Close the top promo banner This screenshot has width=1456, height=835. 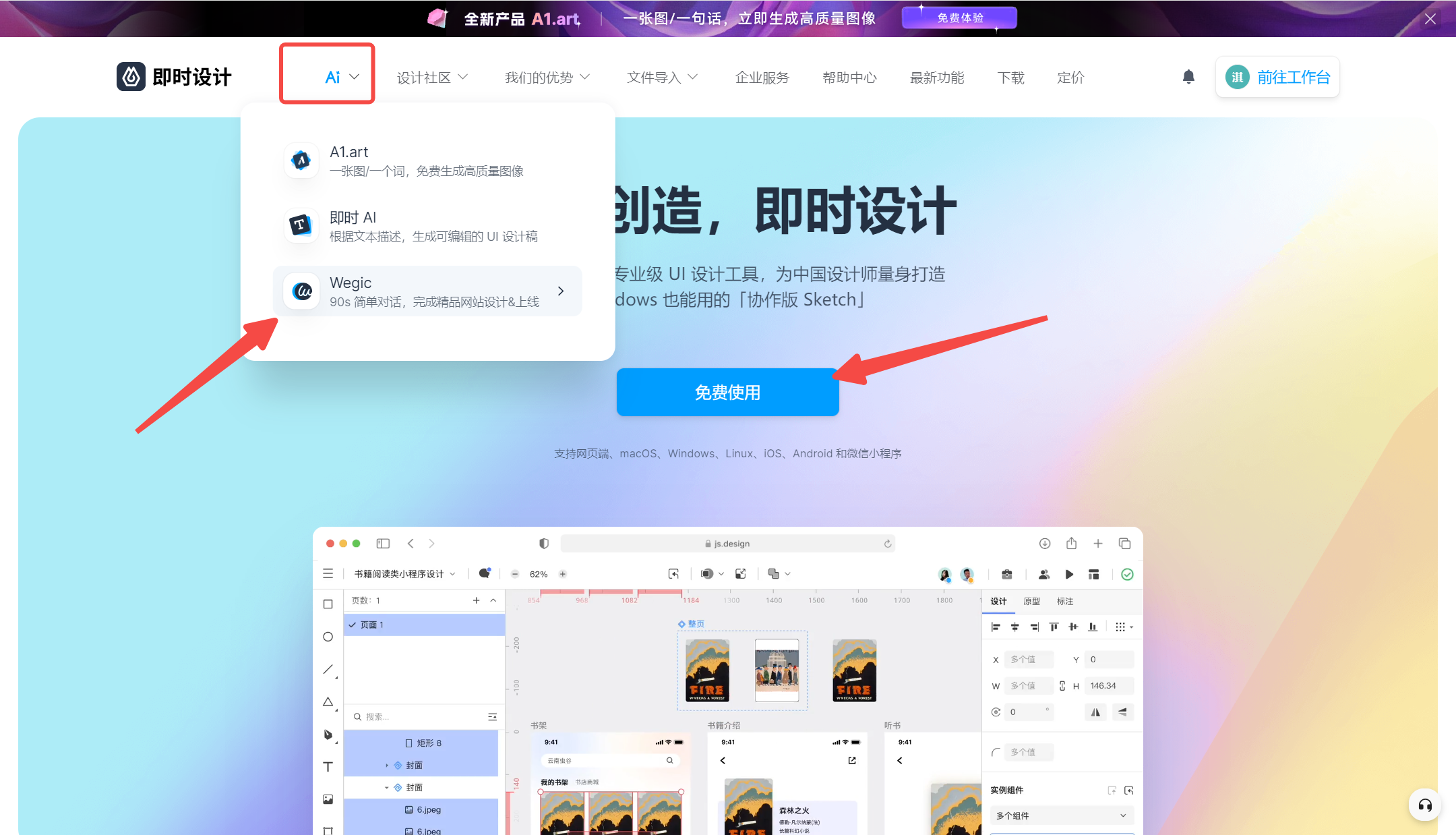(1430, 19)
